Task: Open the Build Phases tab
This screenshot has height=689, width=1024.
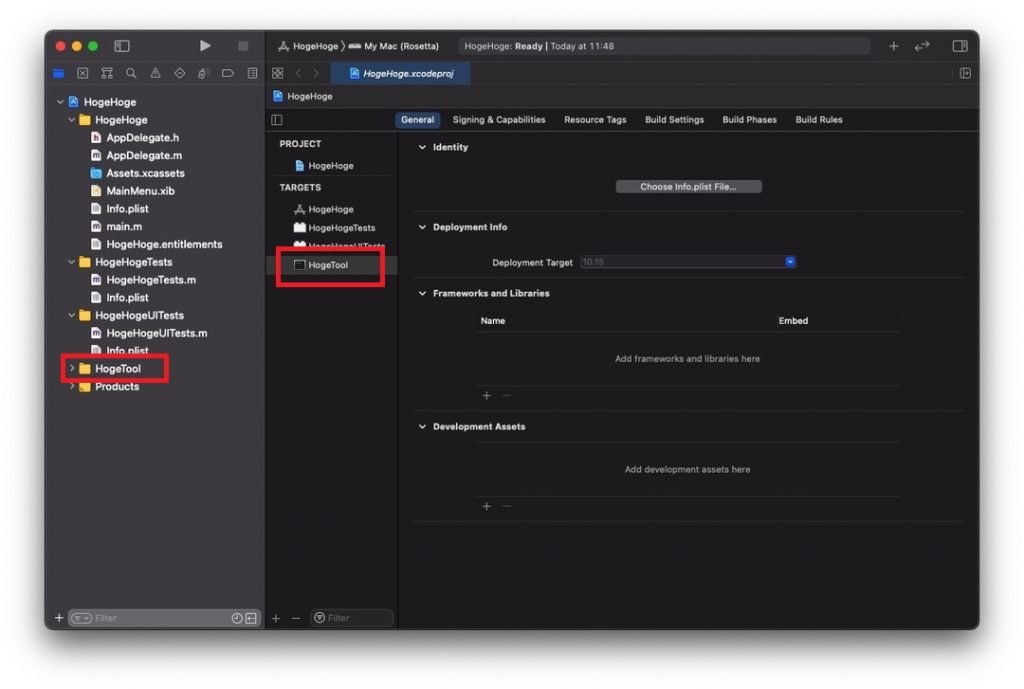Action: 750,120
